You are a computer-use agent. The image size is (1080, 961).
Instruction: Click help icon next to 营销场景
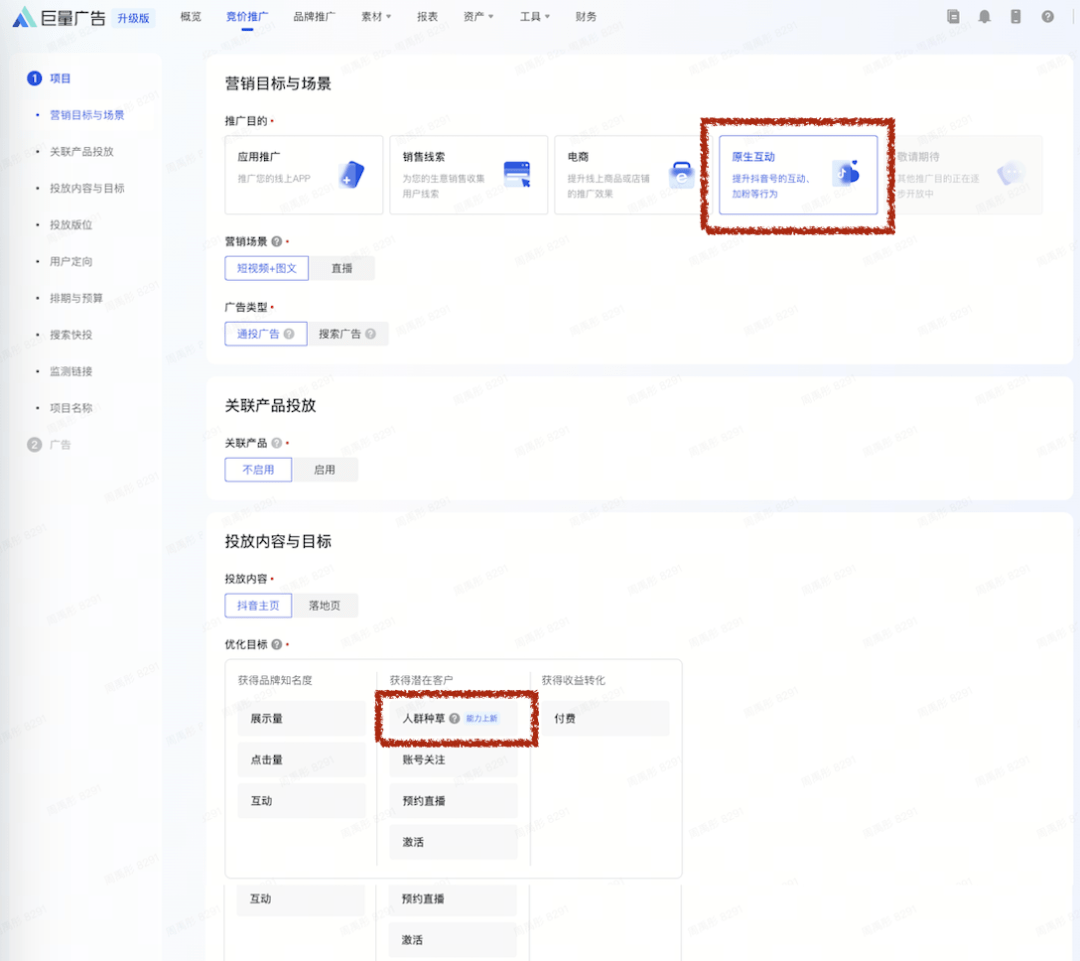tap(276, 241)
